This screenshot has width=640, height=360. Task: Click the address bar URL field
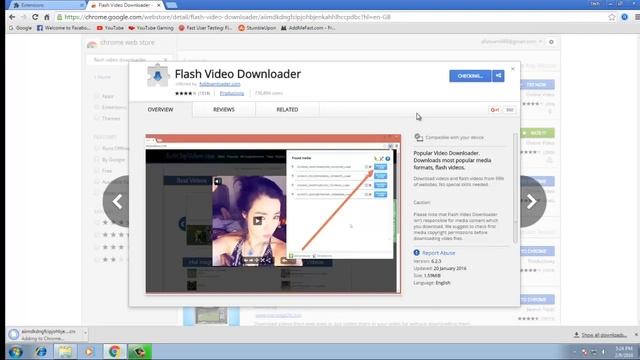tap(331, 17)
